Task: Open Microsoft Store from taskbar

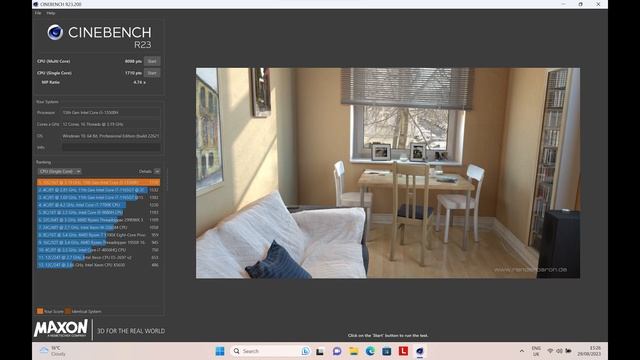Action: pos(387,351)
